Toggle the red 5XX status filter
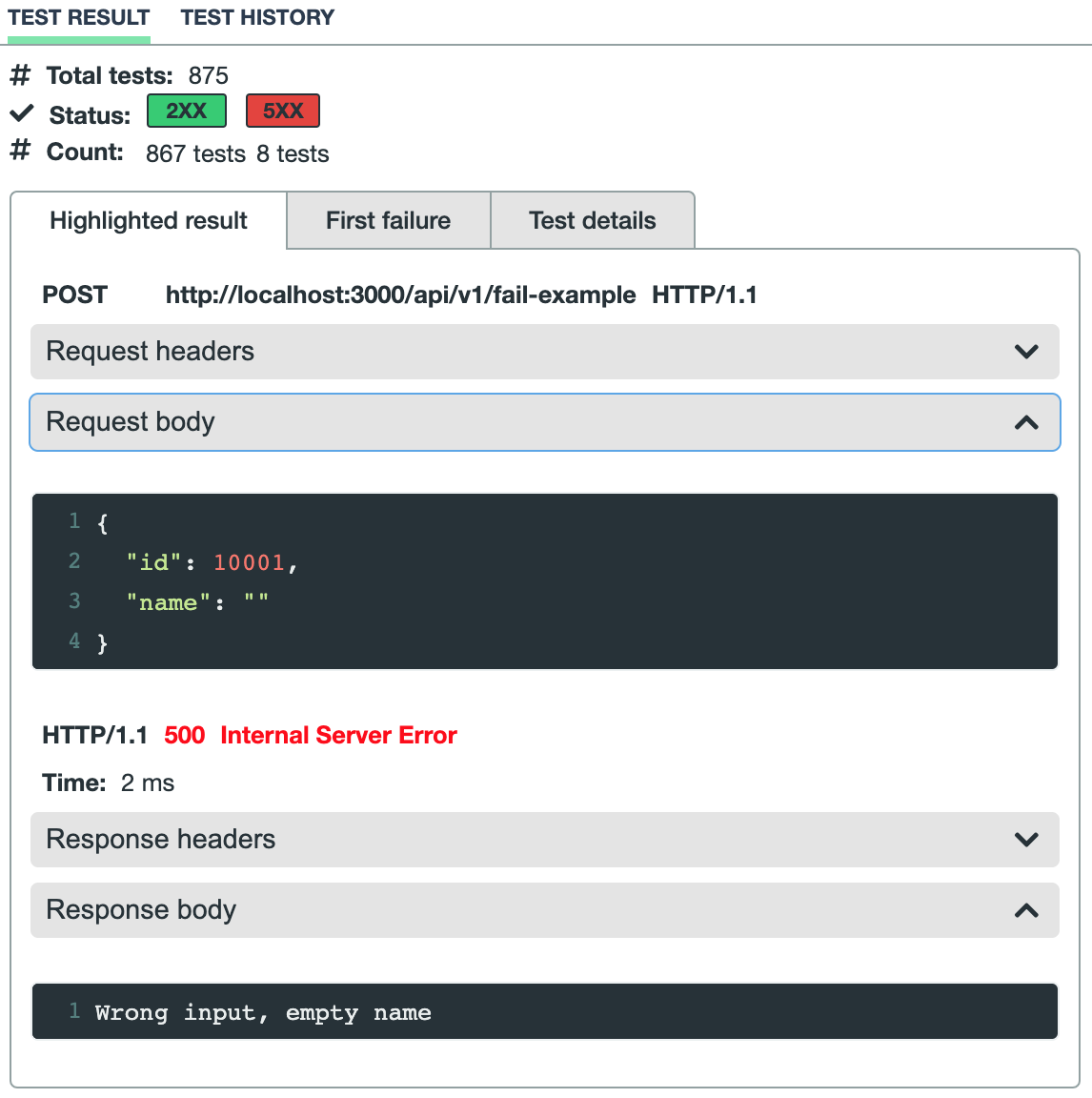This screenshot has width=1092, height=1098. point(282,111)
